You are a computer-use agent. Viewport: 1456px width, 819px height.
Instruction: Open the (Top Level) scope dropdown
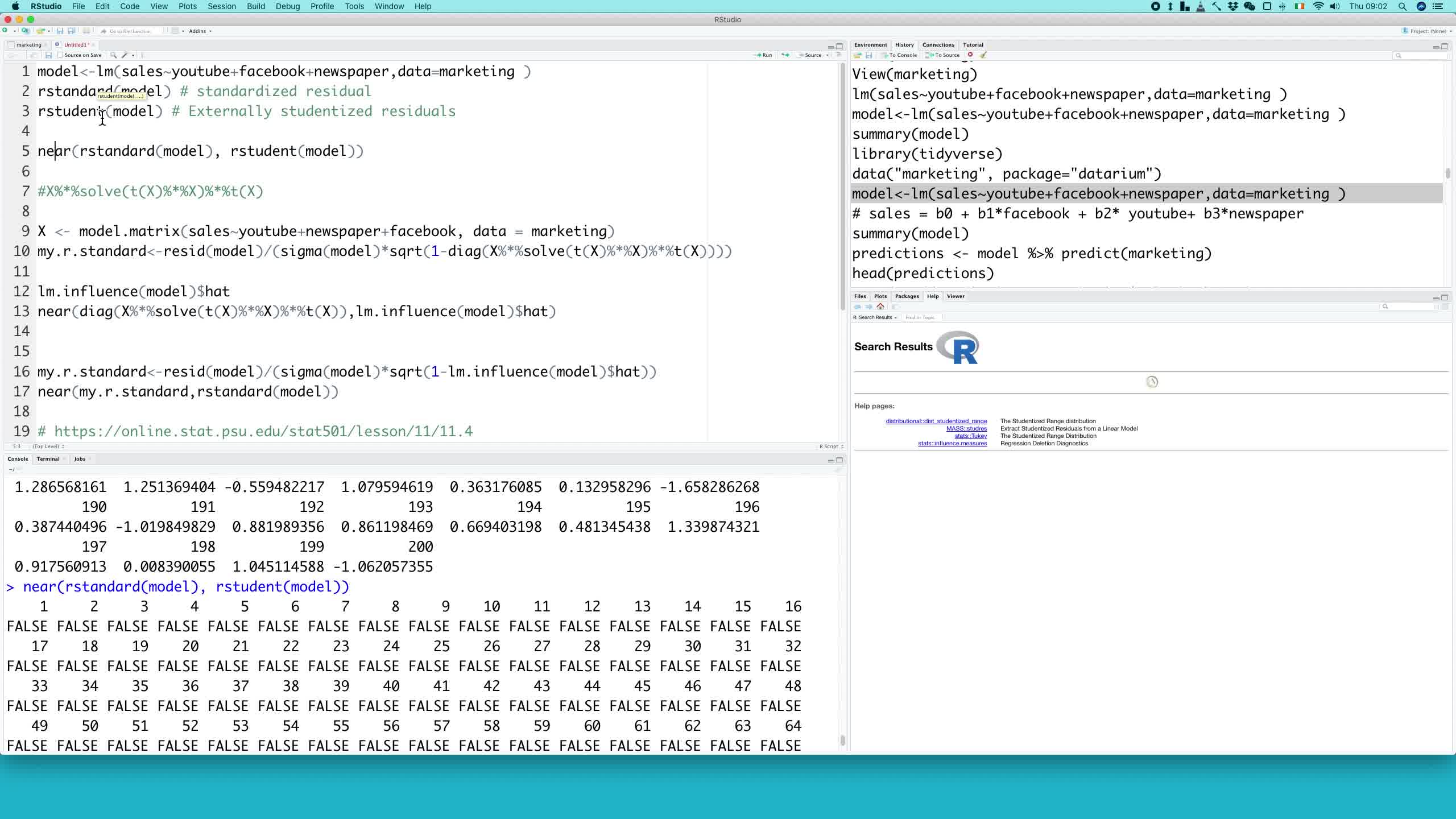pos(48,446)
